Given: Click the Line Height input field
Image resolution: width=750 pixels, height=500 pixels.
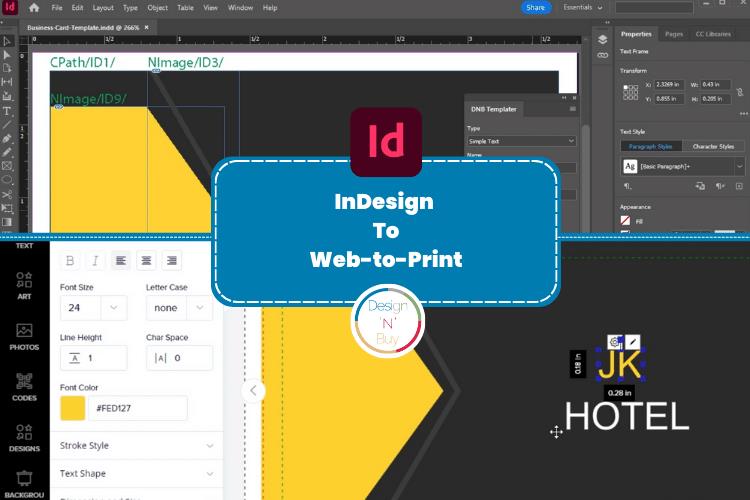Looking at the screenshot, I should (93, 358).
